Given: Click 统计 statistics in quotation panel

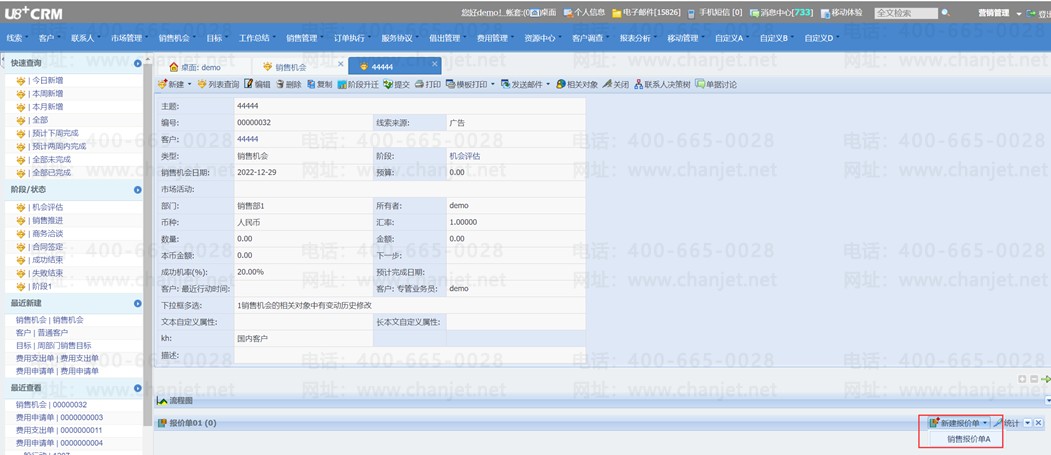Looking at the screenshot, I should (x=1006, y=423).
